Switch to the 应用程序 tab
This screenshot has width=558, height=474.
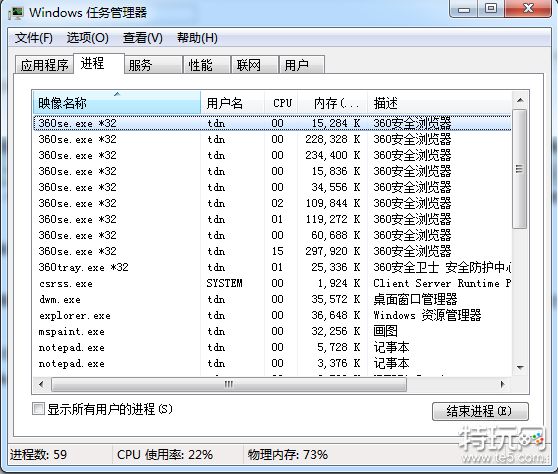44,65
